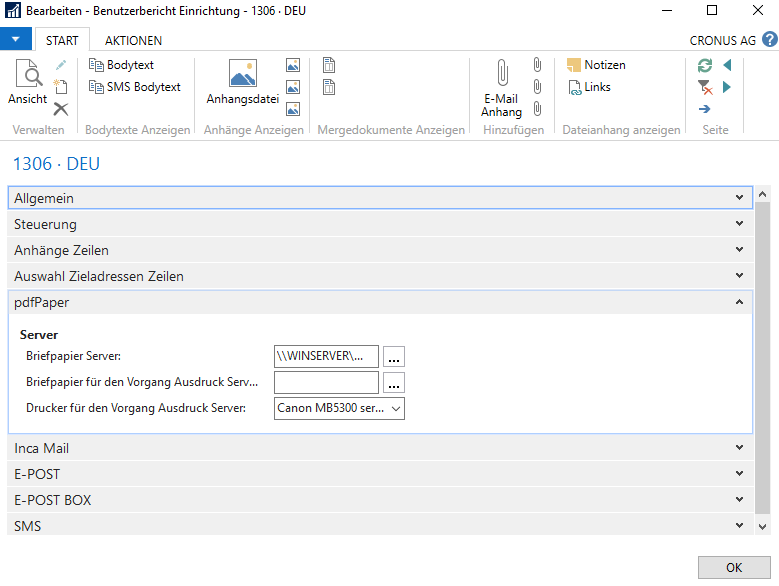Image resolution: width=779 pixels, height=586 pixels.
Task: Switch to the AKTIONEN ribbon tab
Action: click(133, 40)
